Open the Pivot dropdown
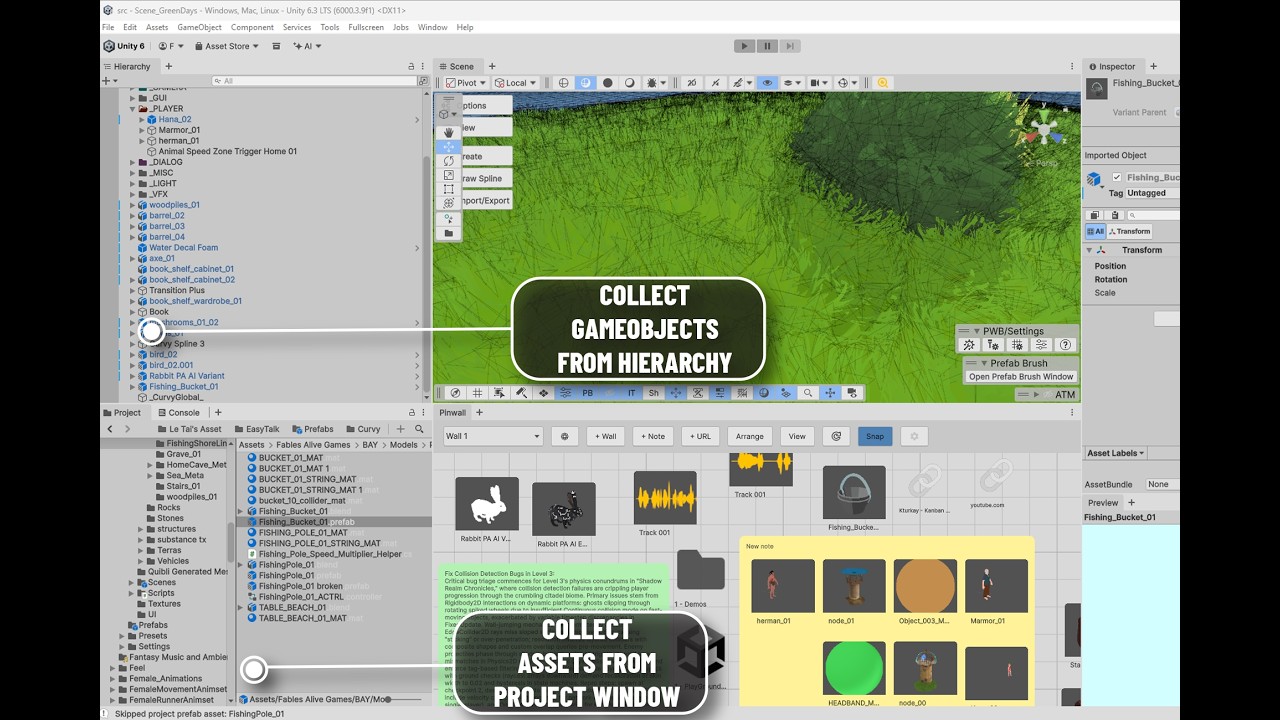Image resolution: width=1280 pixels, height=720 pixels. (467, 83)
